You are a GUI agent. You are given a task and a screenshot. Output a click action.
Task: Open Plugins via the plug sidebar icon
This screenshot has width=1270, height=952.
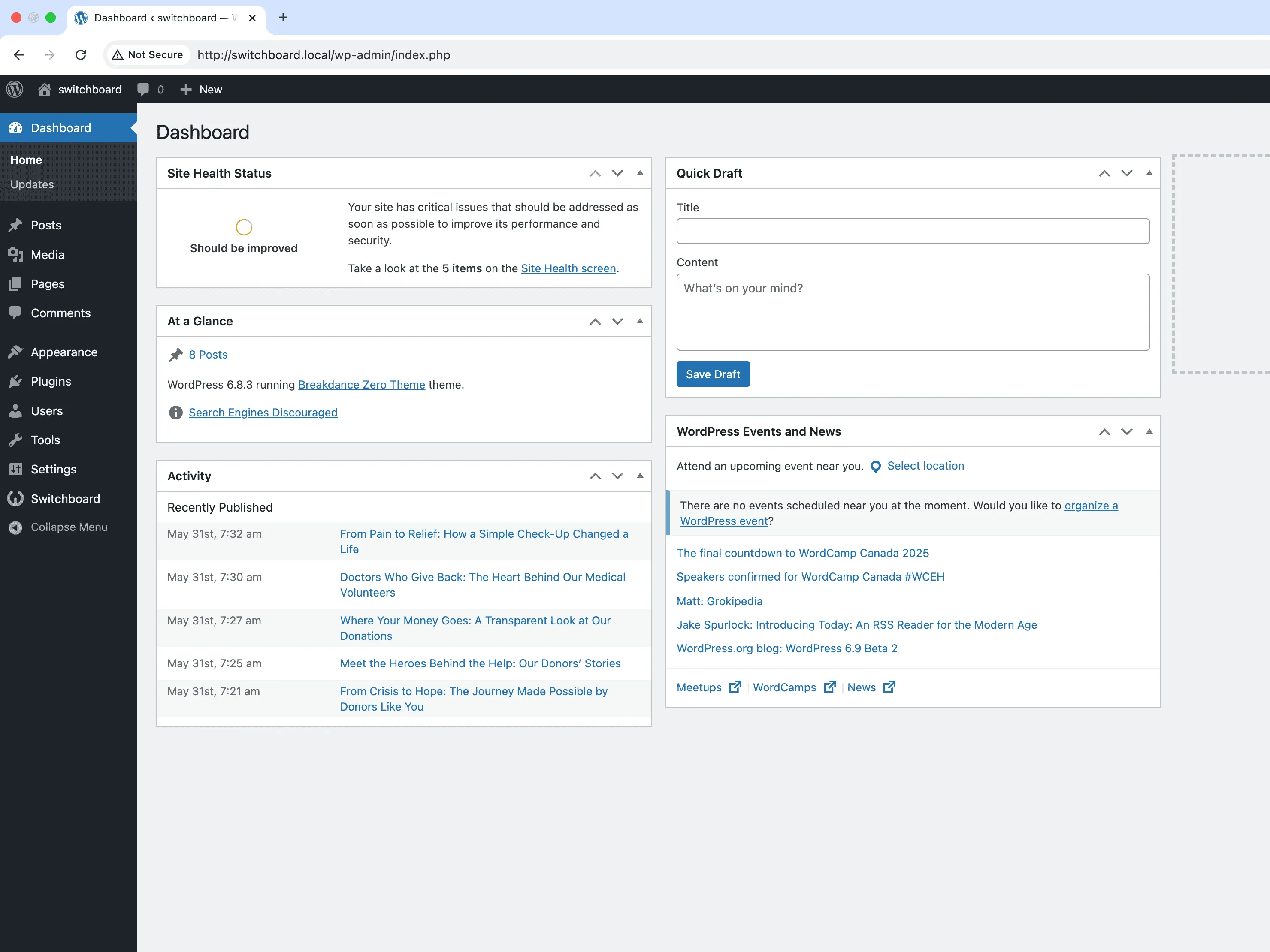[16, 381]
